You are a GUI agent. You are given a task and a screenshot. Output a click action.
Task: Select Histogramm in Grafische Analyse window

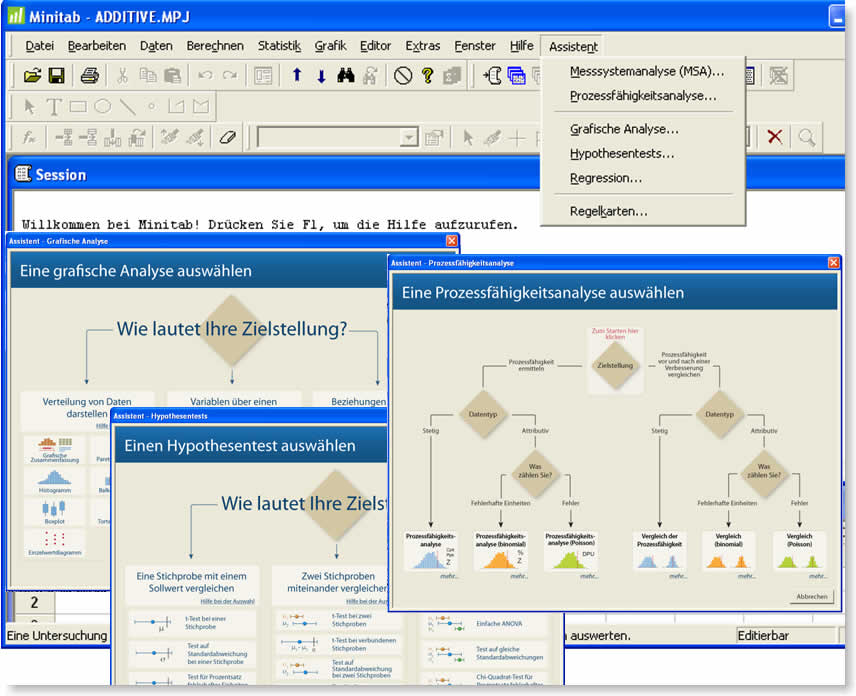click(55, 481)
